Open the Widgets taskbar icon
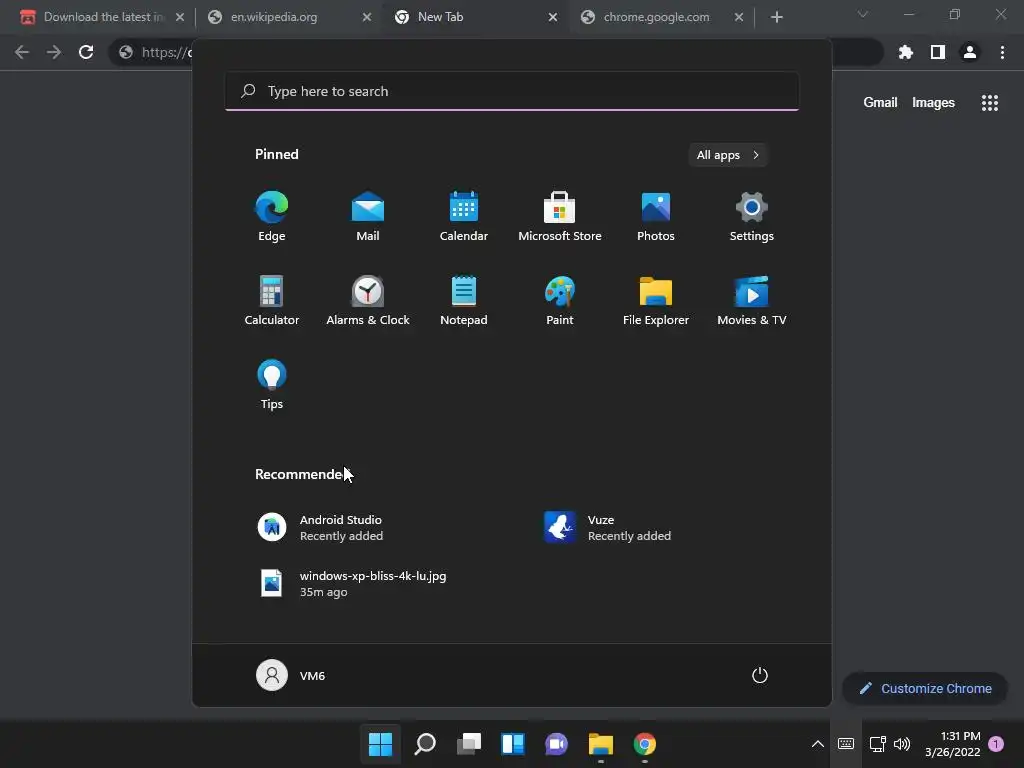The width and height of the screenshot is (1024, 768). click(513, 743)
